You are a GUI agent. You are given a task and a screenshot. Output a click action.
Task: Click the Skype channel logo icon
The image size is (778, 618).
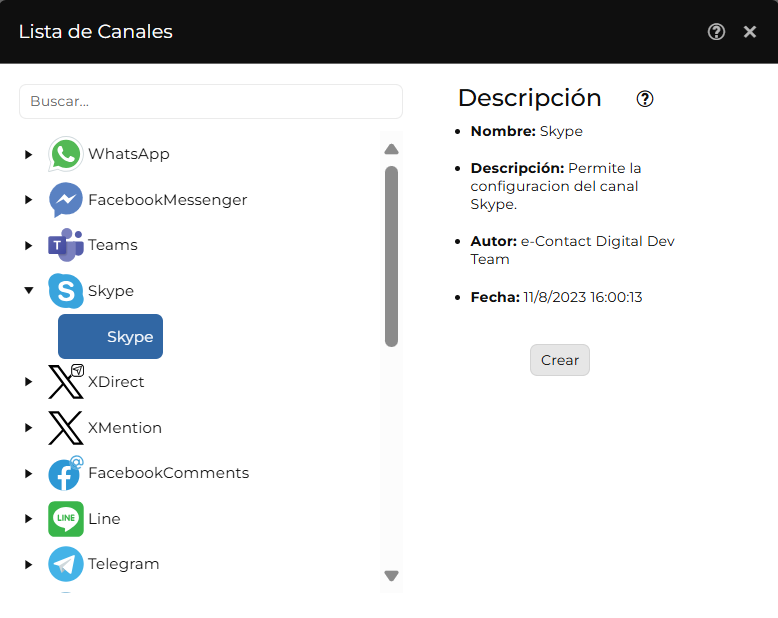[65, 291]
